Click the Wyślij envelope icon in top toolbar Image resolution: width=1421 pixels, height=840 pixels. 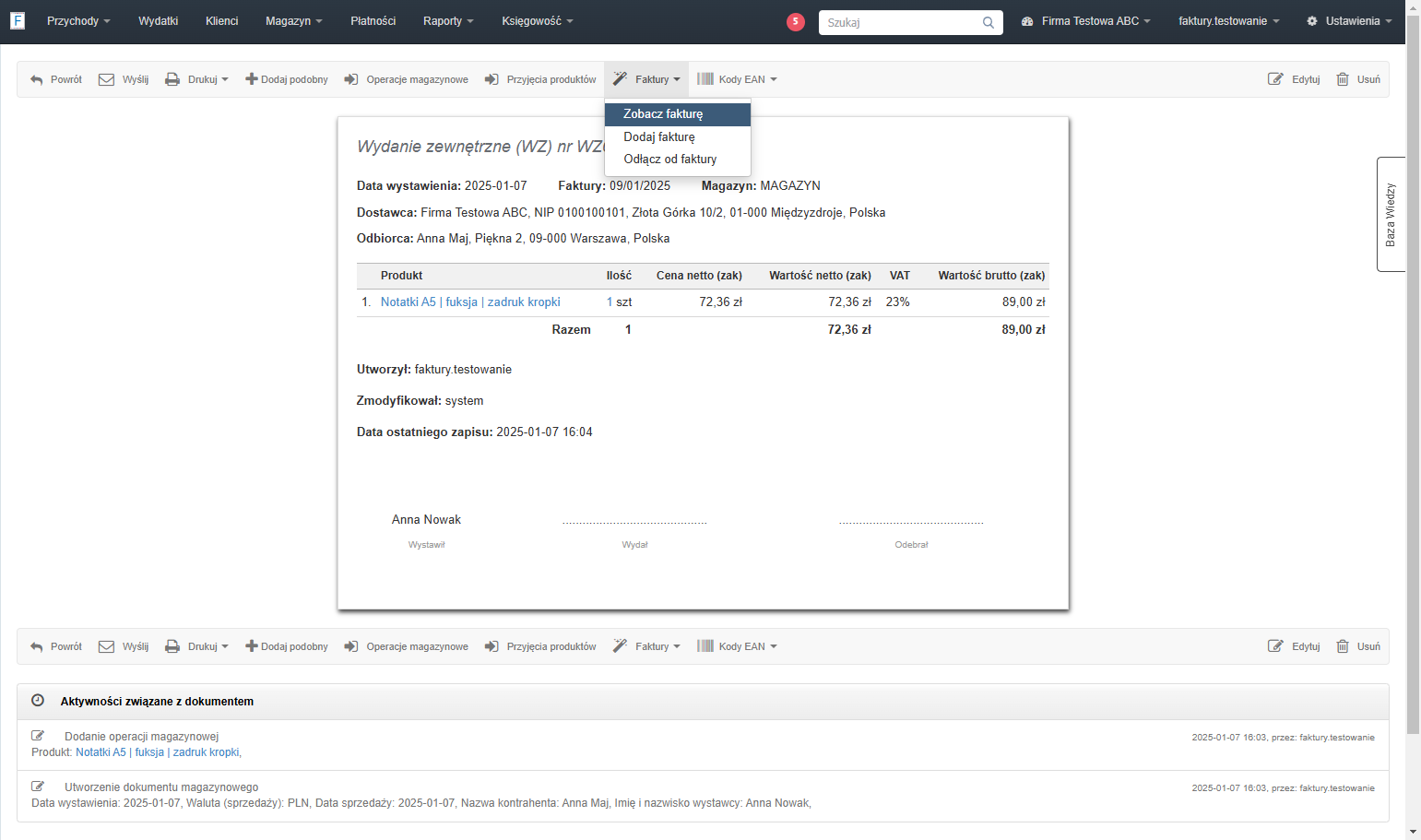(x=106, y=79)
